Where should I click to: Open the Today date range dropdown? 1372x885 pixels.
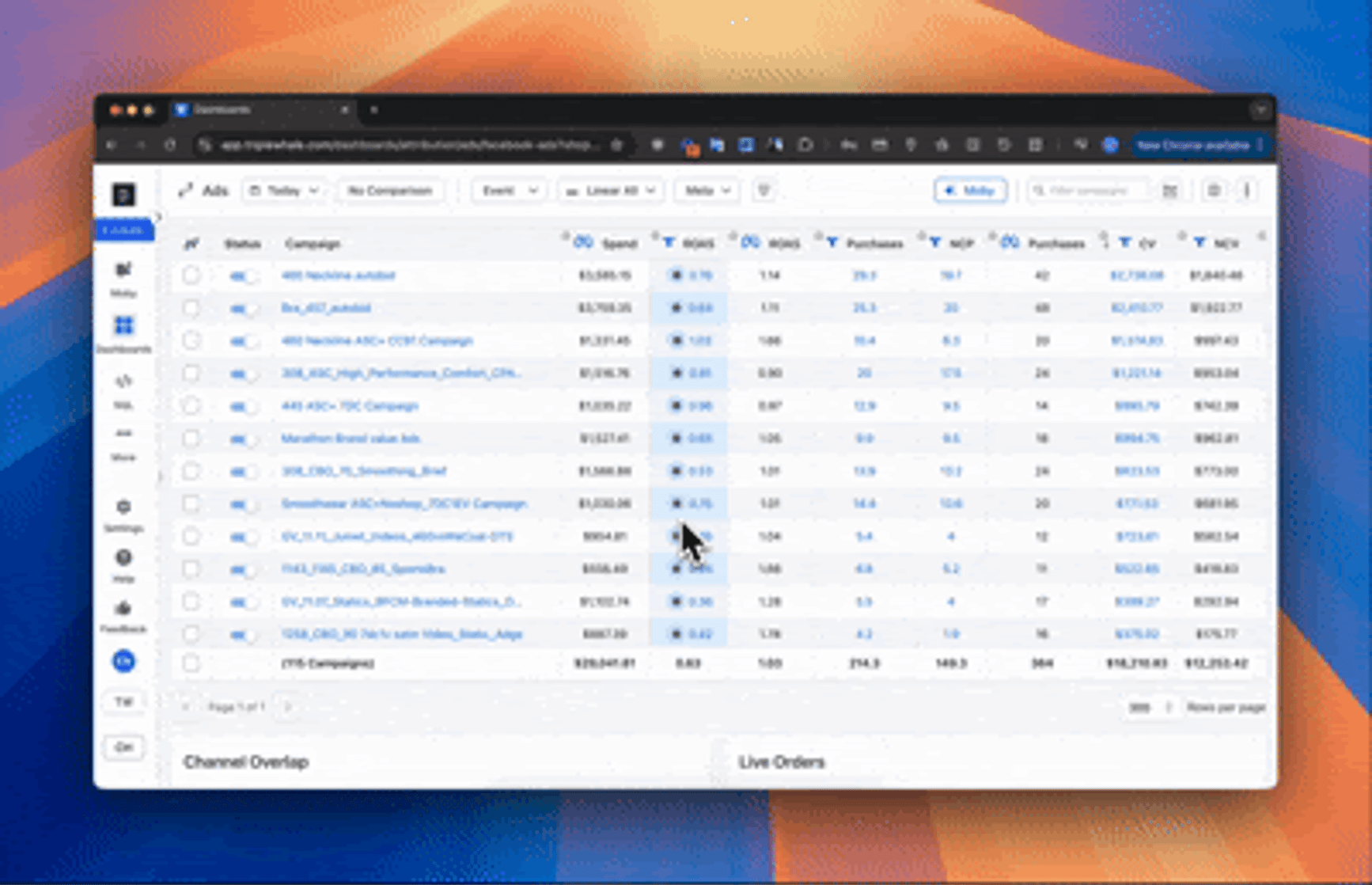point(283,191)
